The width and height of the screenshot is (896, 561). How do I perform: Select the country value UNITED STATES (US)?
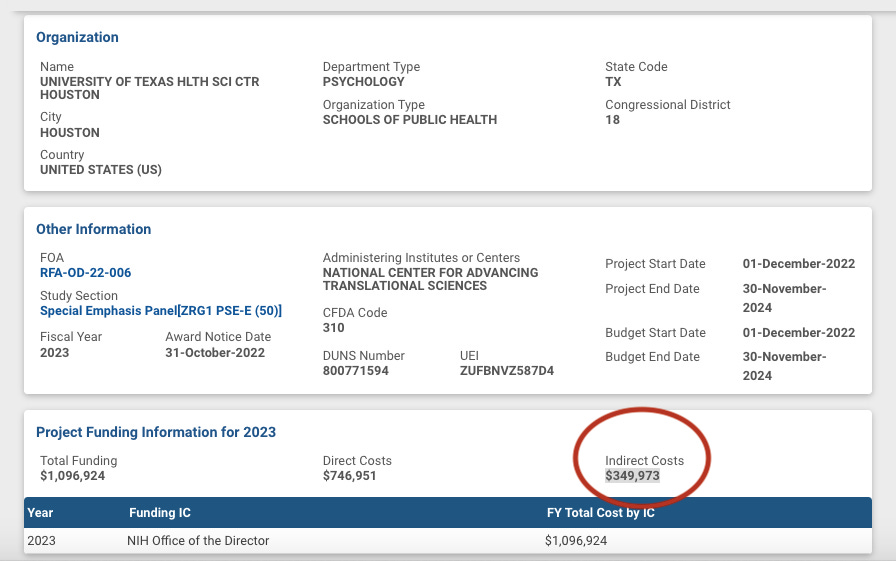click(x=101, y=170)
